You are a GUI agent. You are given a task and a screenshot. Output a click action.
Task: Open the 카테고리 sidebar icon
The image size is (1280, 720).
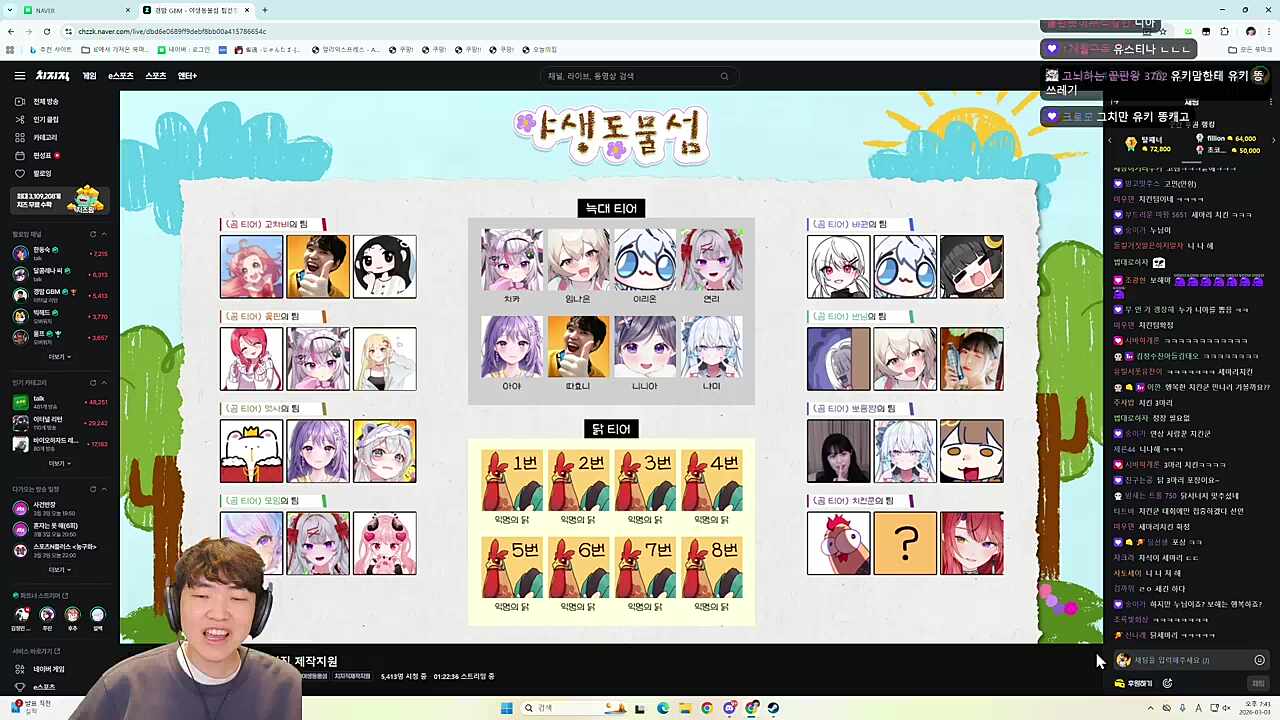[19, 137]
